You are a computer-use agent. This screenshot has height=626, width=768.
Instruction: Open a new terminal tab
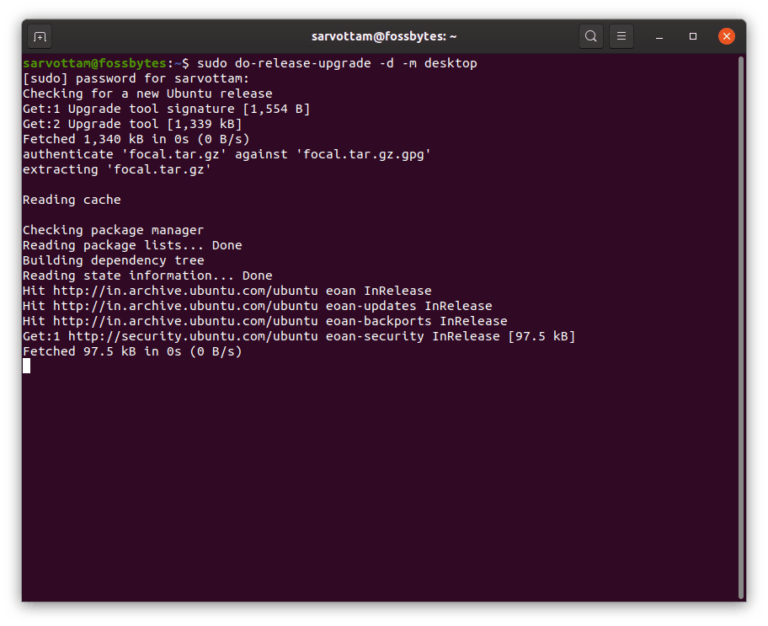[40, 37]
